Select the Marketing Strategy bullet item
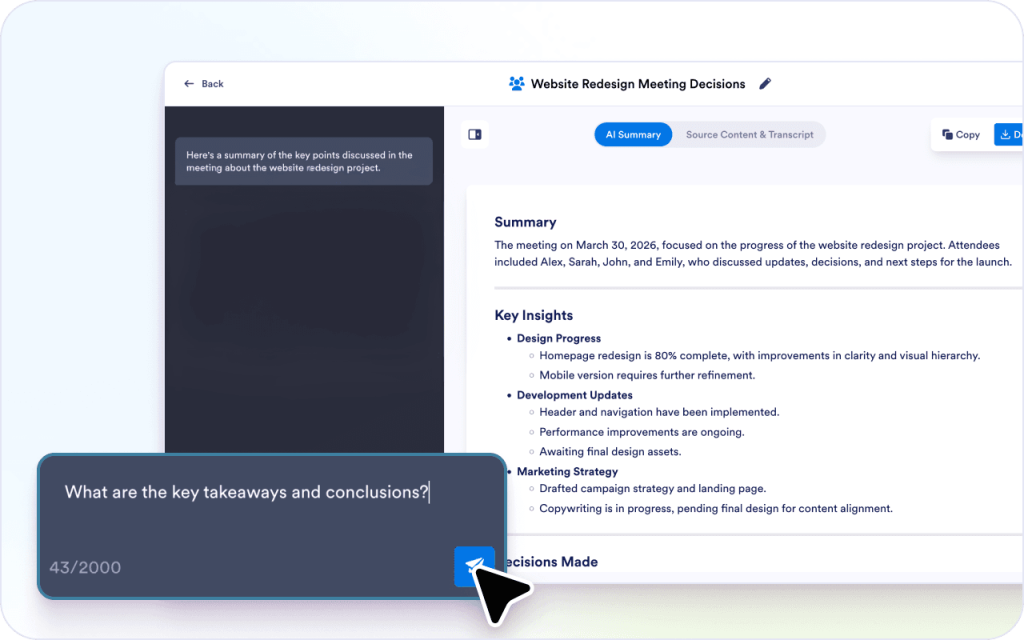Screen dimensions: 1024x640 [x=567, y=471]
